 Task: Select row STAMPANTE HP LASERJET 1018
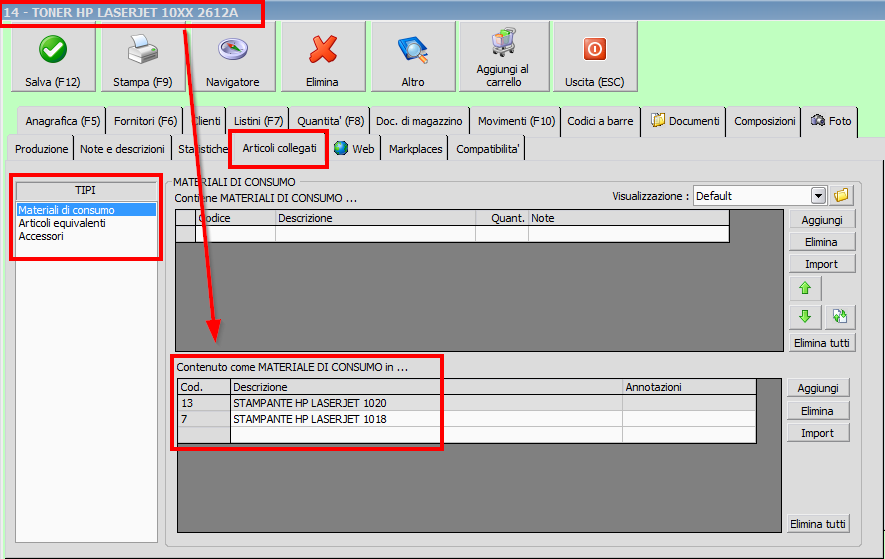click(x=467, y=419)
